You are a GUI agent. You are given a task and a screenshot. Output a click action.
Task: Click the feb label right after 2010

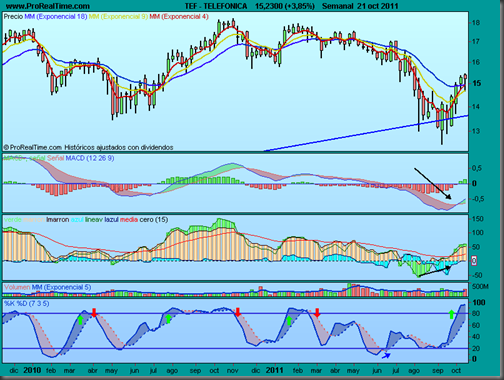click(51, 370)
